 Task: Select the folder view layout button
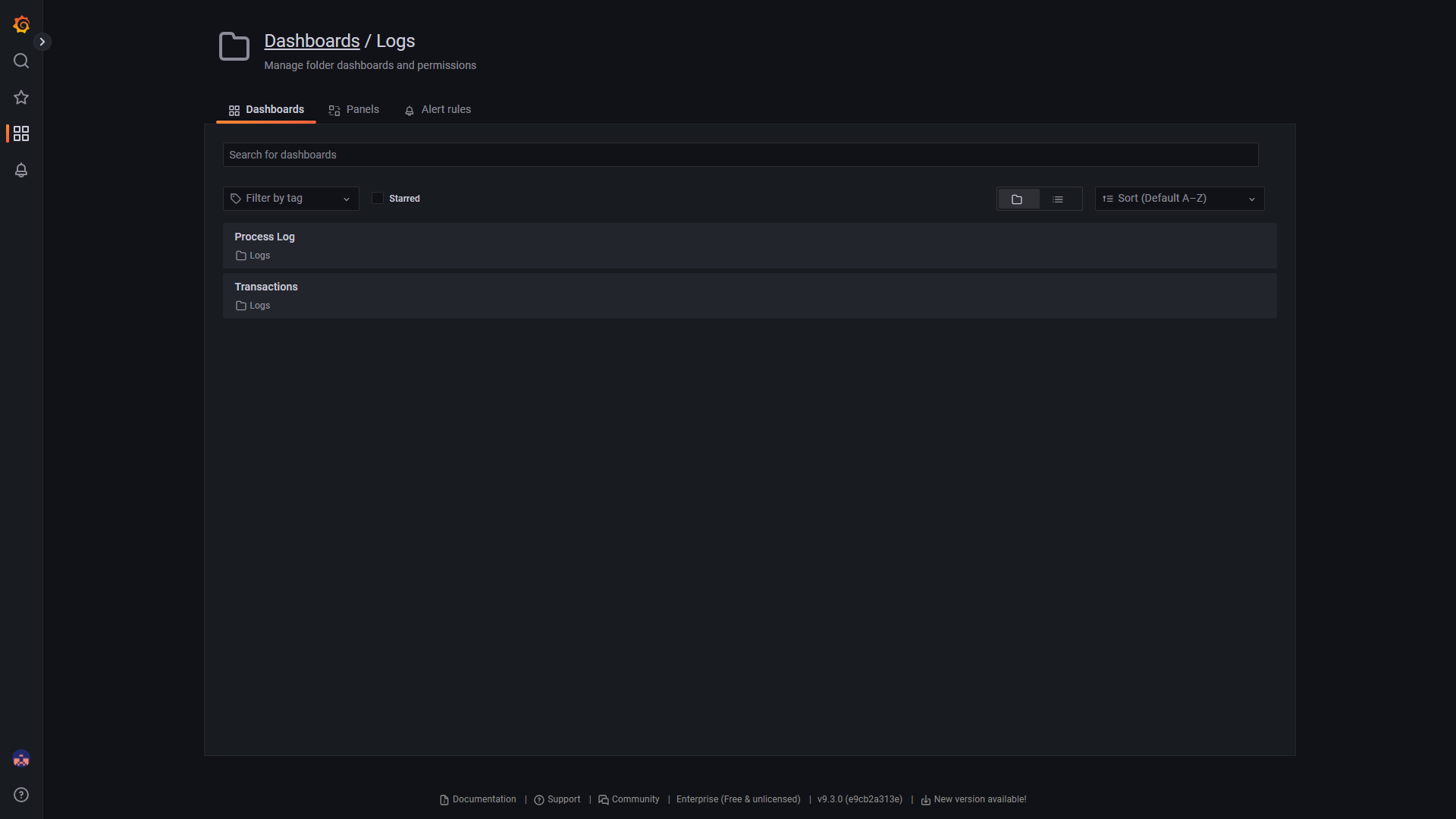tap(1018, 199)
